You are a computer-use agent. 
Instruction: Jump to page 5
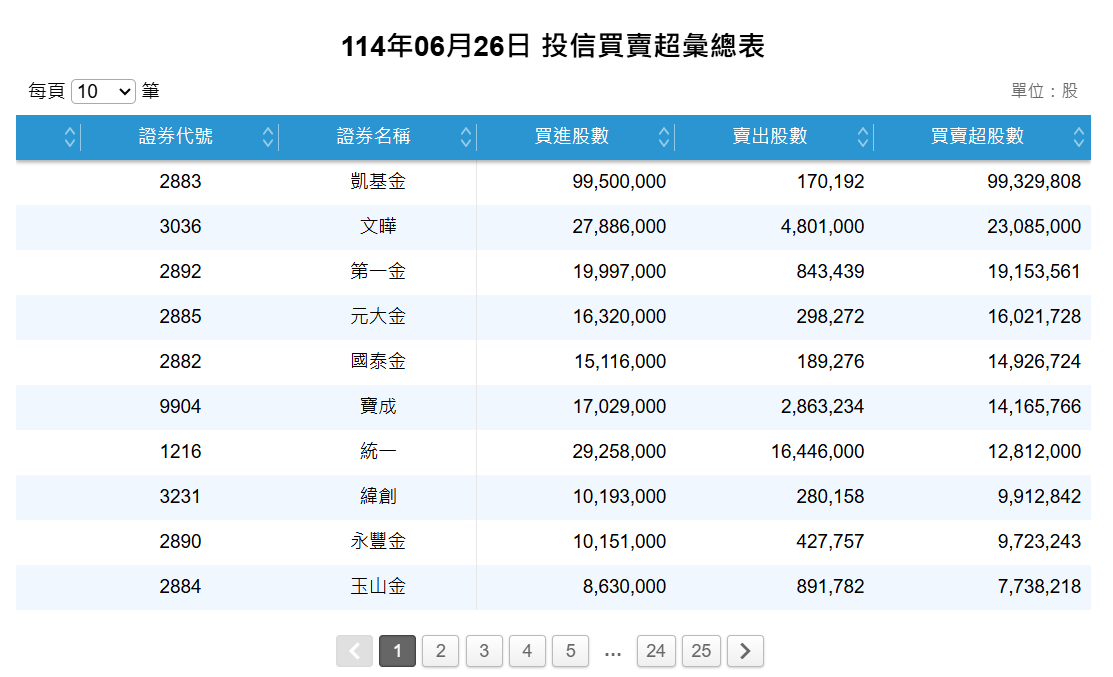(571, 651)
